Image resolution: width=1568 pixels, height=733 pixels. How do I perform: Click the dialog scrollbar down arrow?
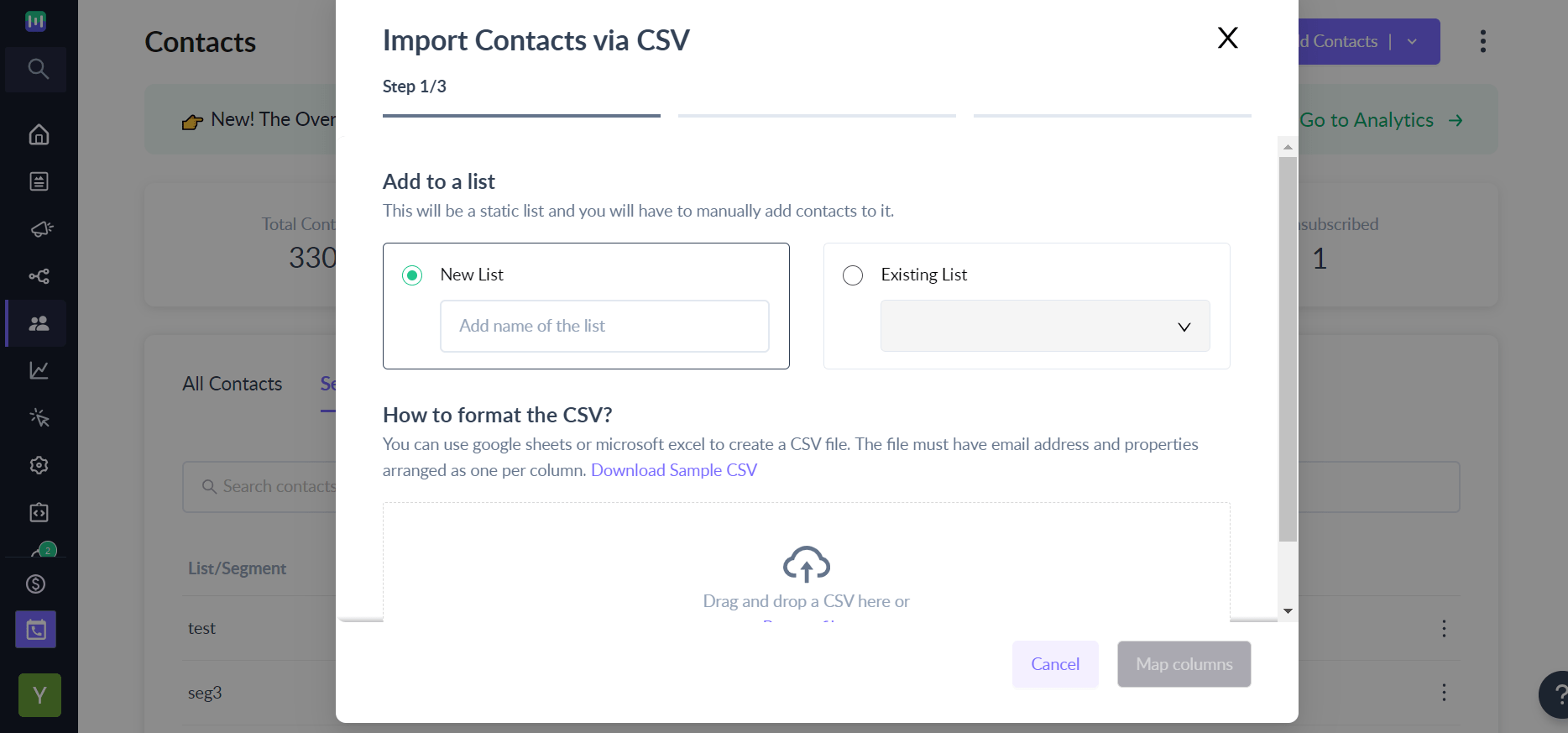(1288, 611)
